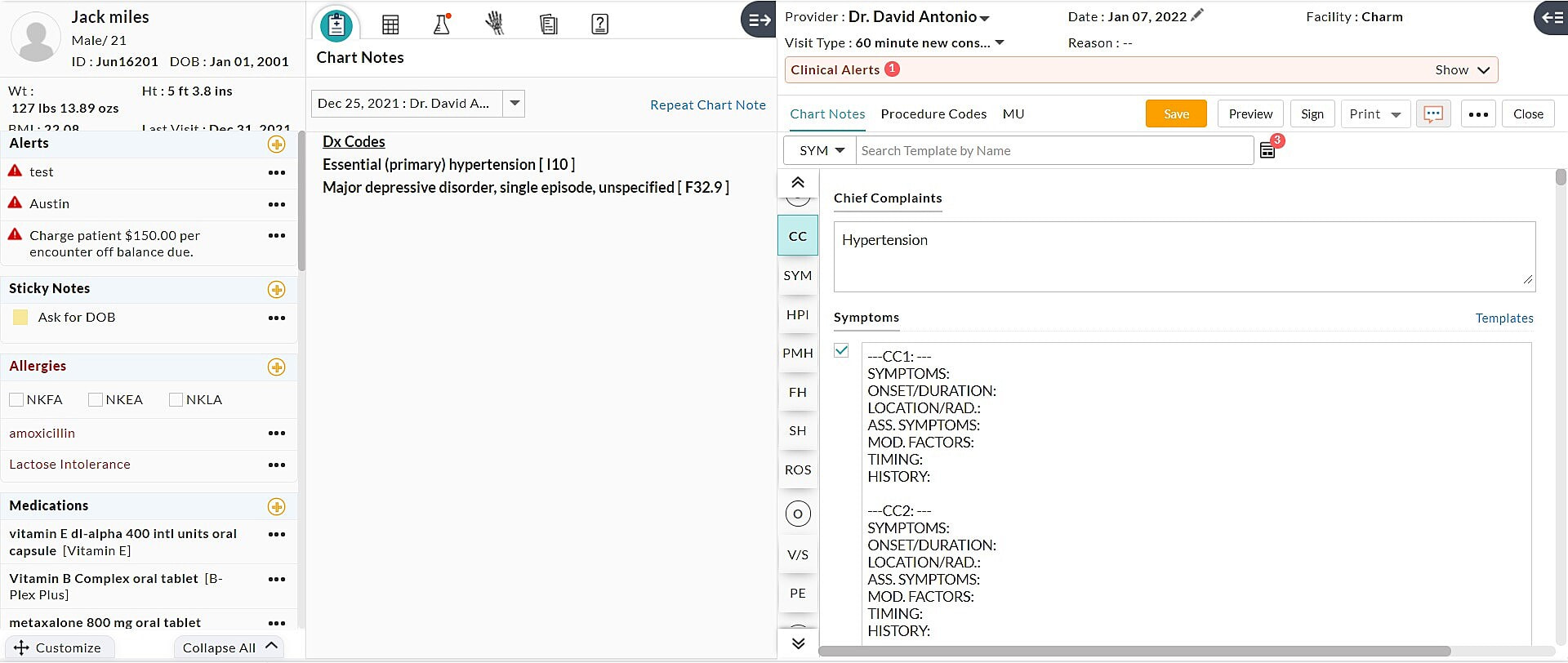Click the question mark document icon
This screenshot has width=1568, height=663.
click(x=599, y=24)
